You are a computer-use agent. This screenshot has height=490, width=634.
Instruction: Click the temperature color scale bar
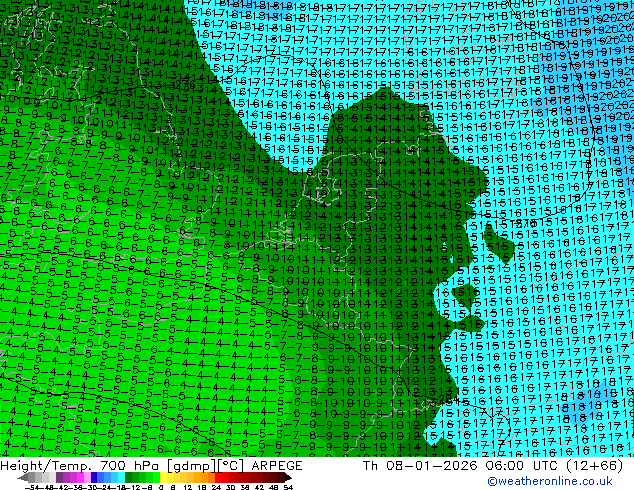point(155,478)
